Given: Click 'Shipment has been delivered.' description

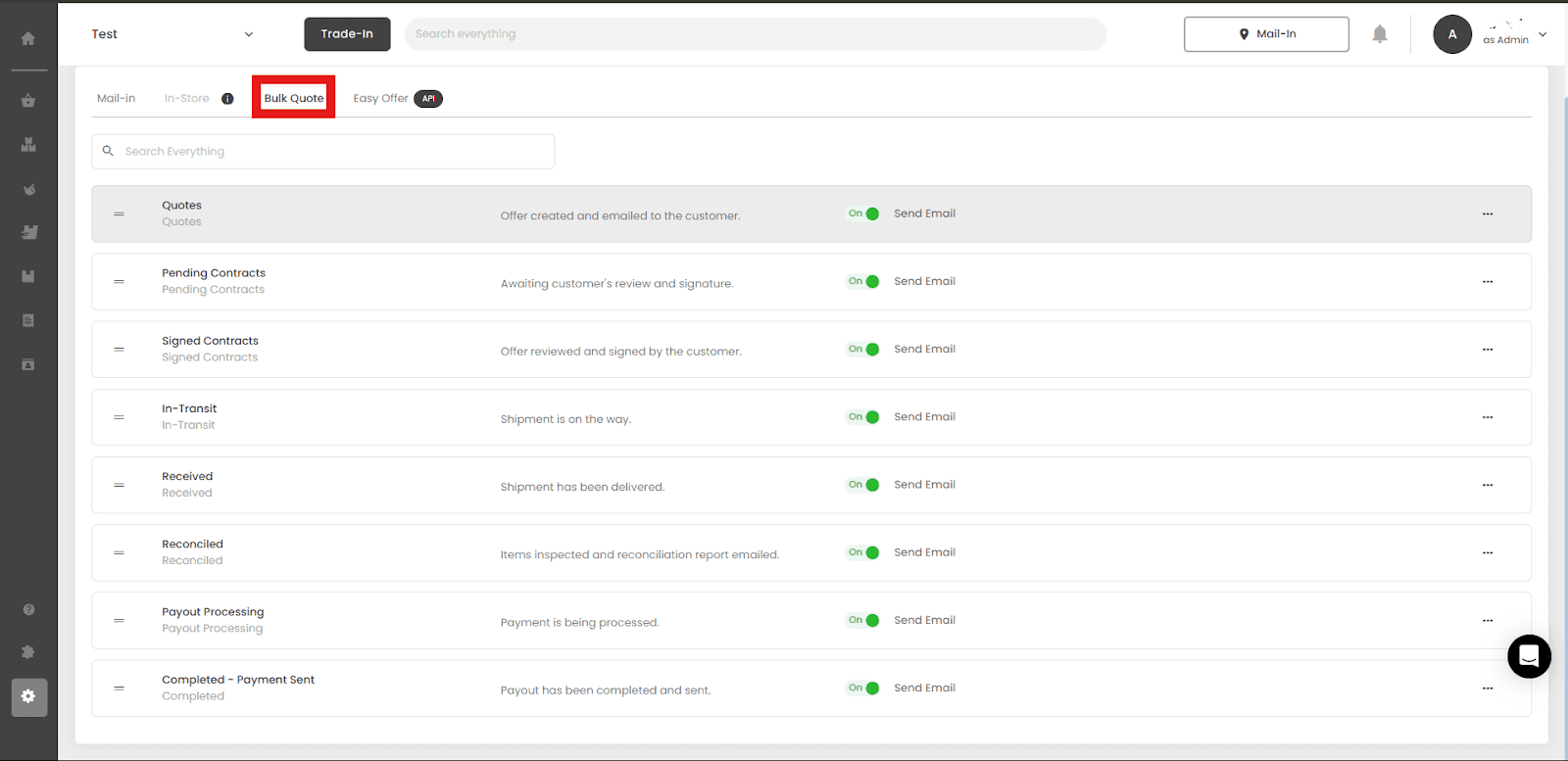Looking at the screenshot, I should pyautogui.click(x=583, y=487).
